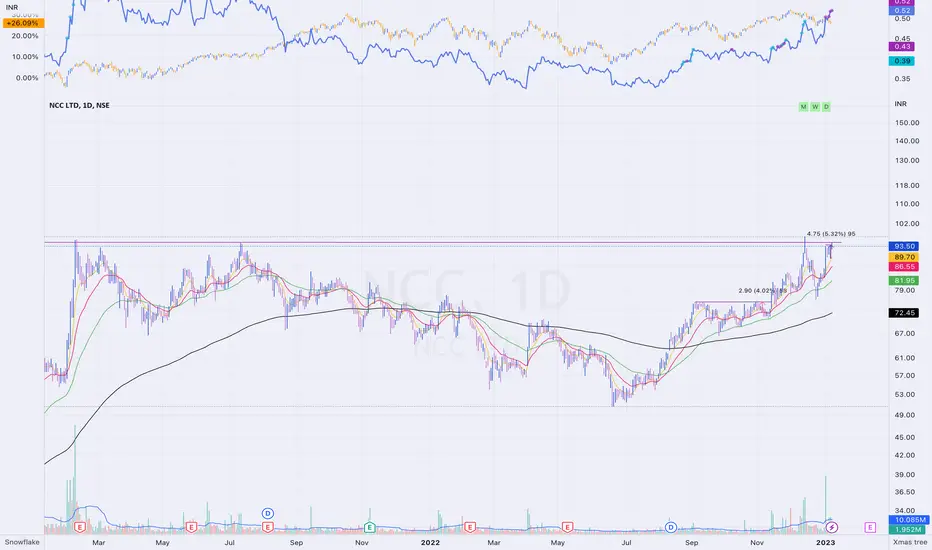Open the D dividend marker on the bottom row near Sep 2022
This screenshot has height=550, width=932.
tap(670, 527)
